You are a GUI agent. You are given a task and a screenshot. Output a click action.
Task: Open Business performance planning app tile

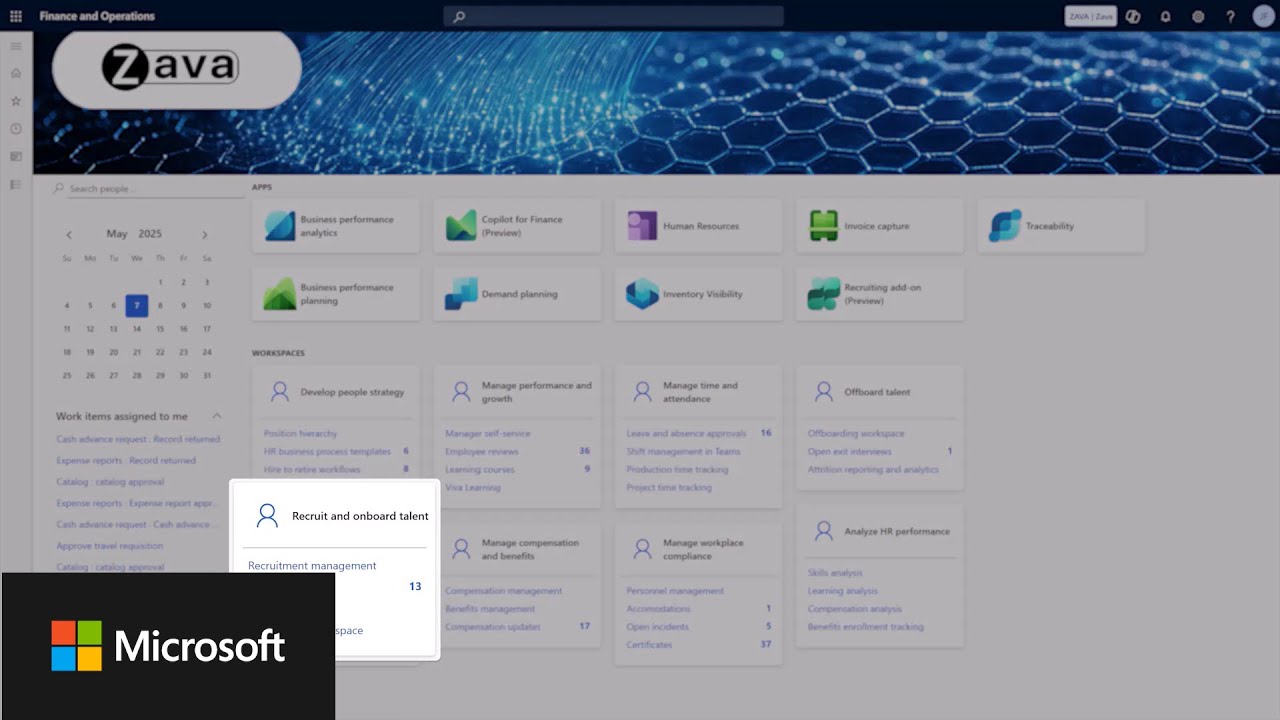point(336,294)
